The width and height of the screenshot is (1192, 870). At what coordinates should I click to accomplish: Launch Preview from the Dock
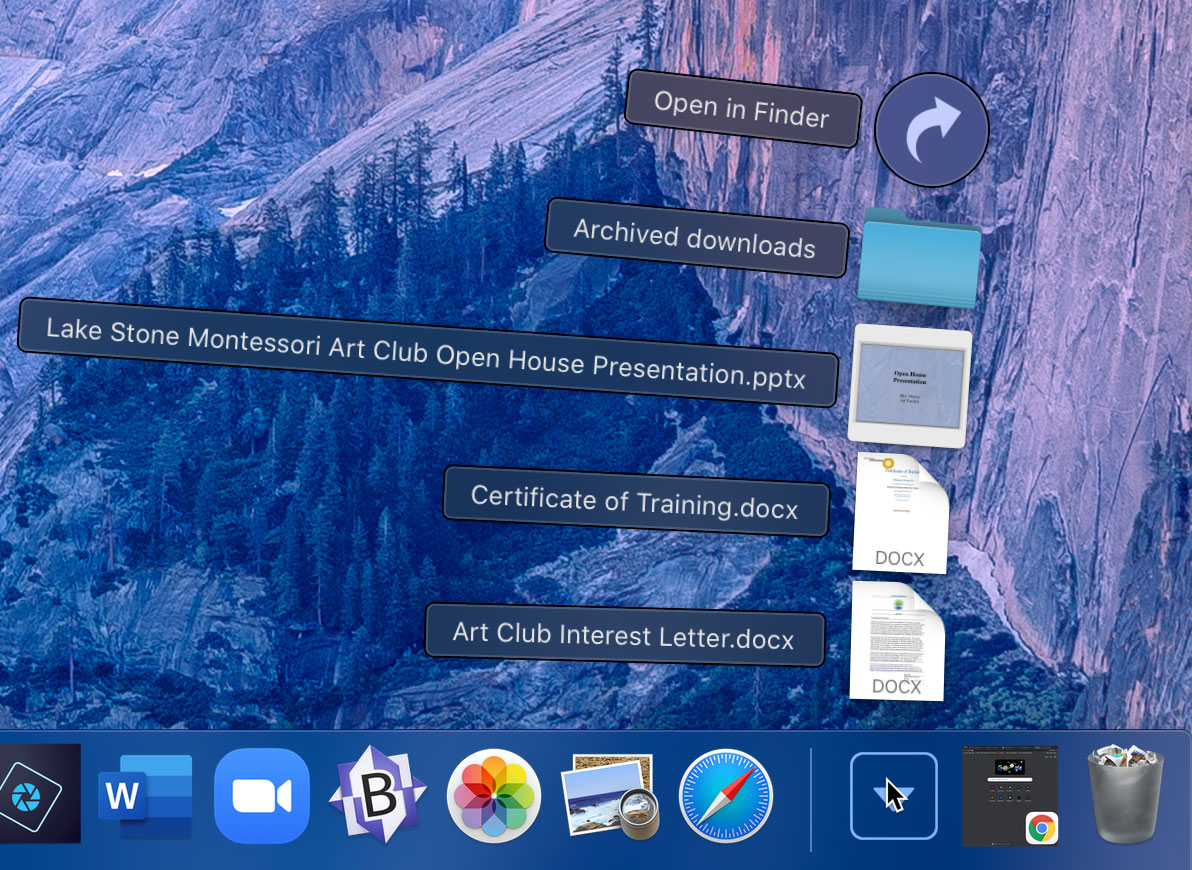point(609,795)
